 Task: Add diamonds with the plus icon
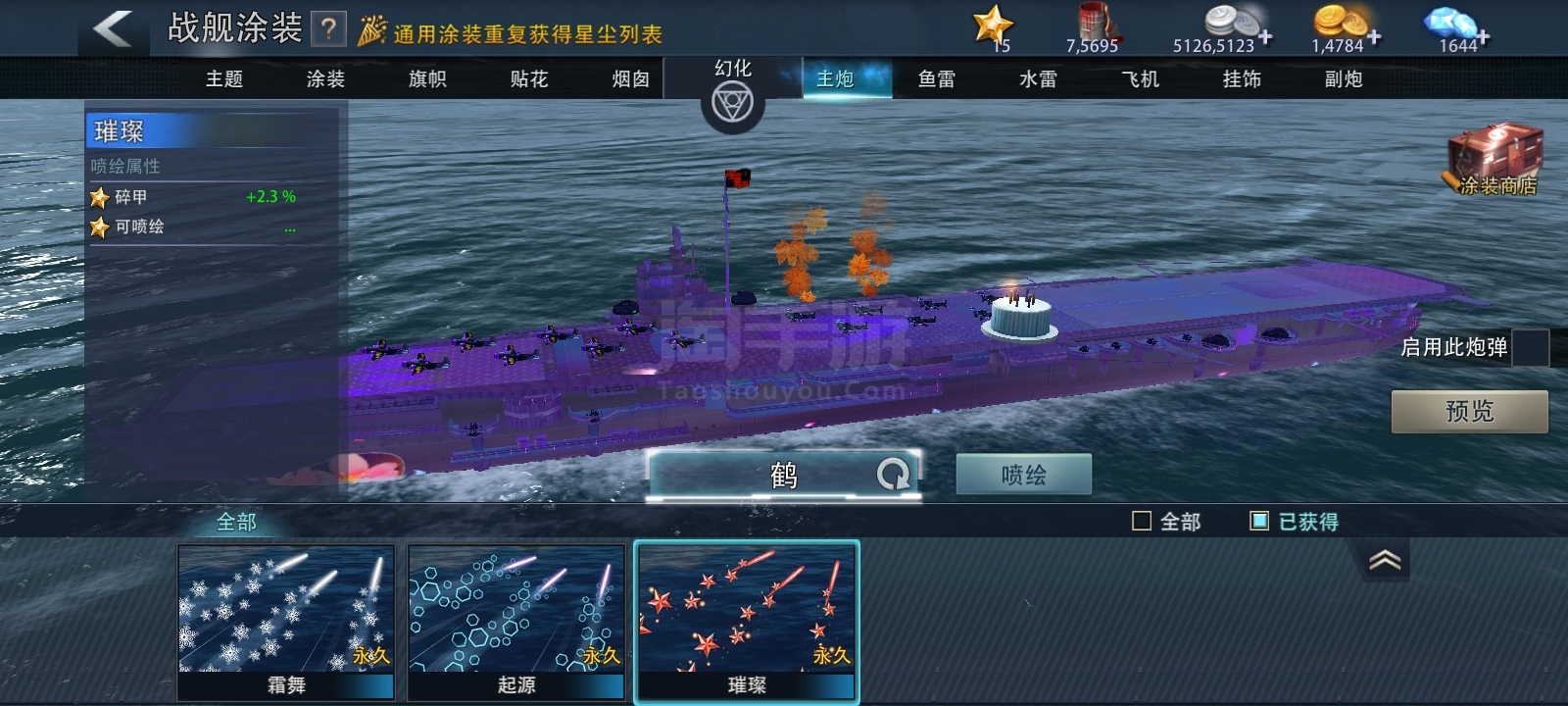click(x=1484, y=37)
